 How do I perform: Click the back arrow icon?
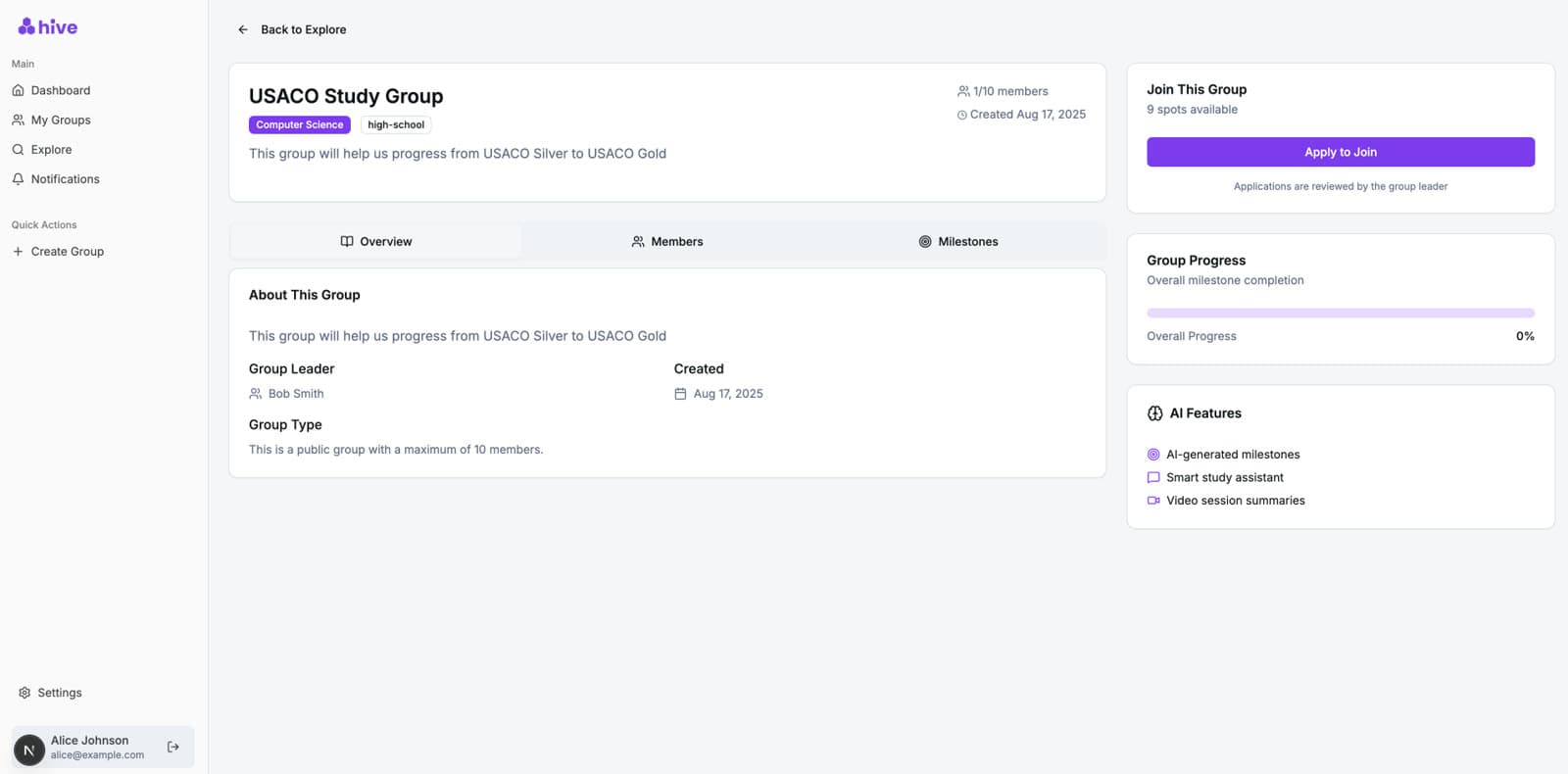[x=243, y=29]
